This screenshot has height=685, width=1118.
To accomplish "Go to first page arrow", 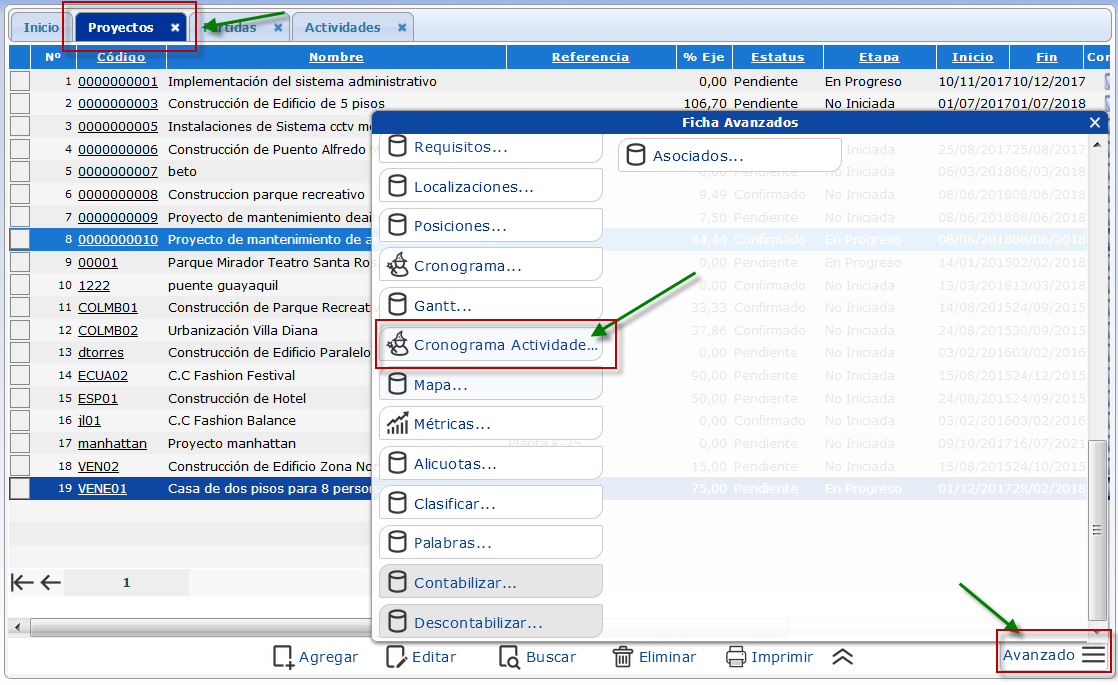I will 22,582.
